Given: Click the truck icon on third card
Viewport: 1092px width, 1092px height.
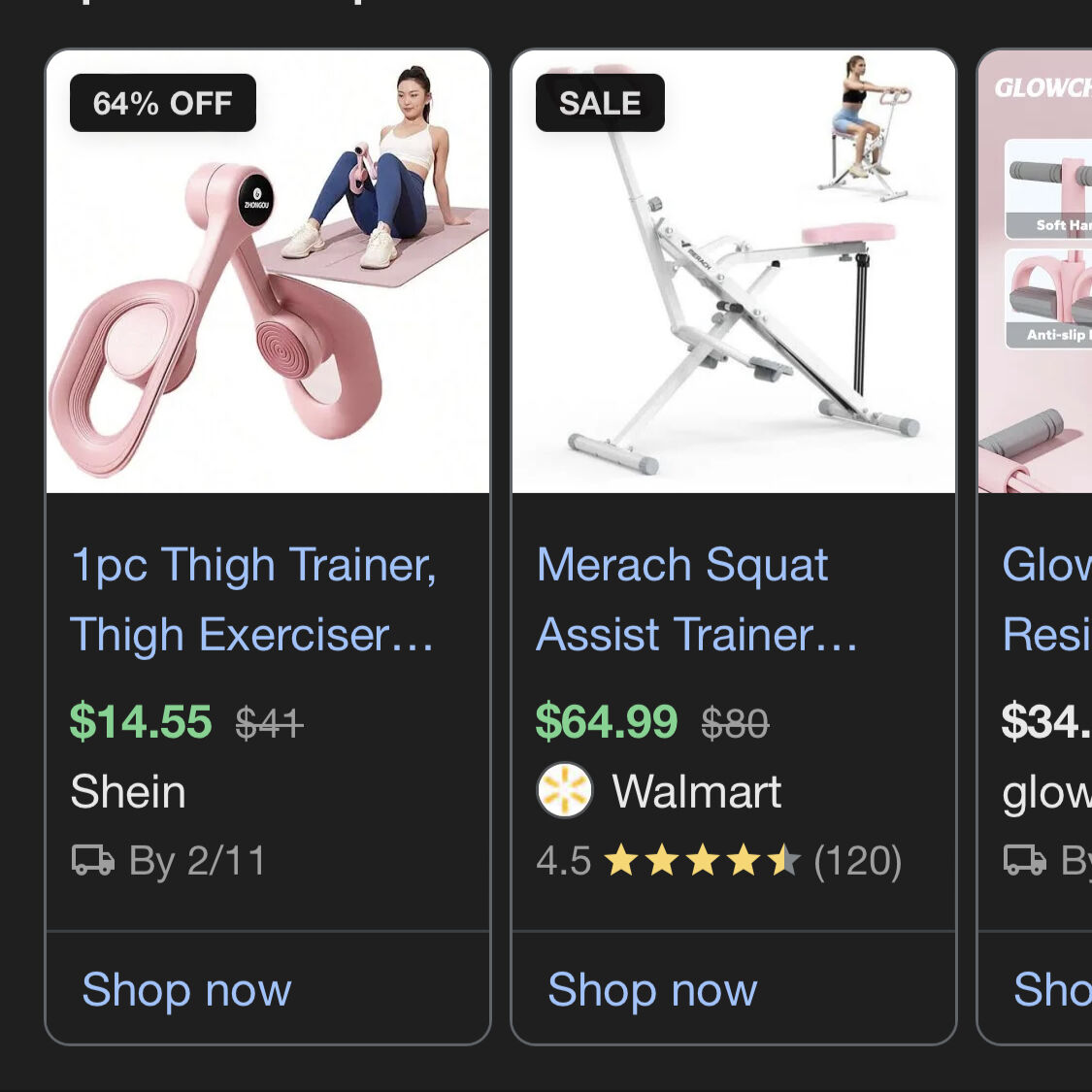Looking at the screenshot, I should [1025, 860].
